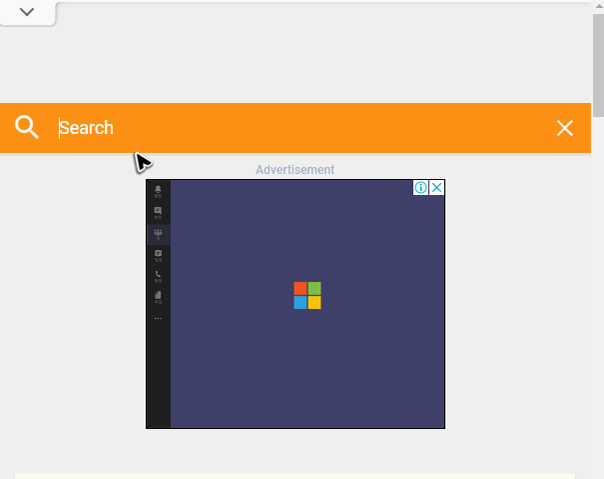Click the vertical scrollbar thumb
The height and width of the screenshot is (479, 604).
[x=598, y=65]
